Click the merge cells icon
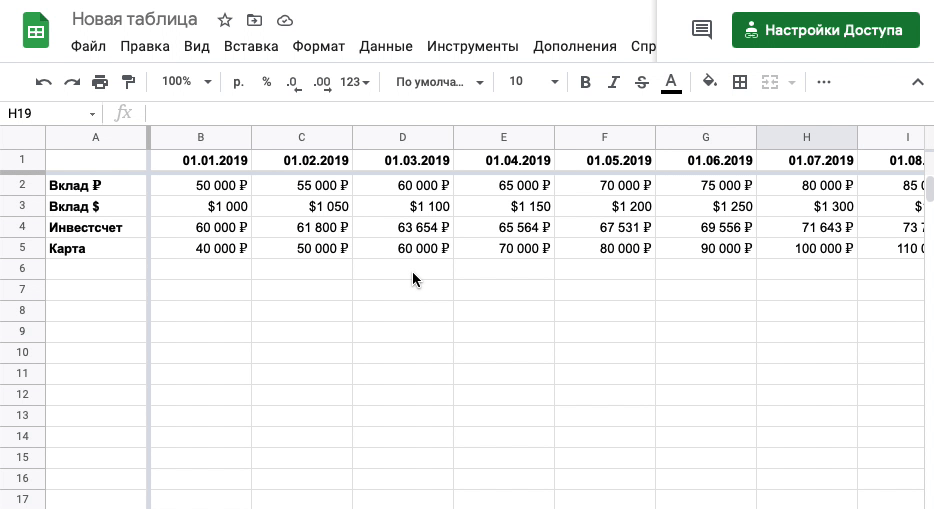 pyautogui.click(x=770, y=82)
